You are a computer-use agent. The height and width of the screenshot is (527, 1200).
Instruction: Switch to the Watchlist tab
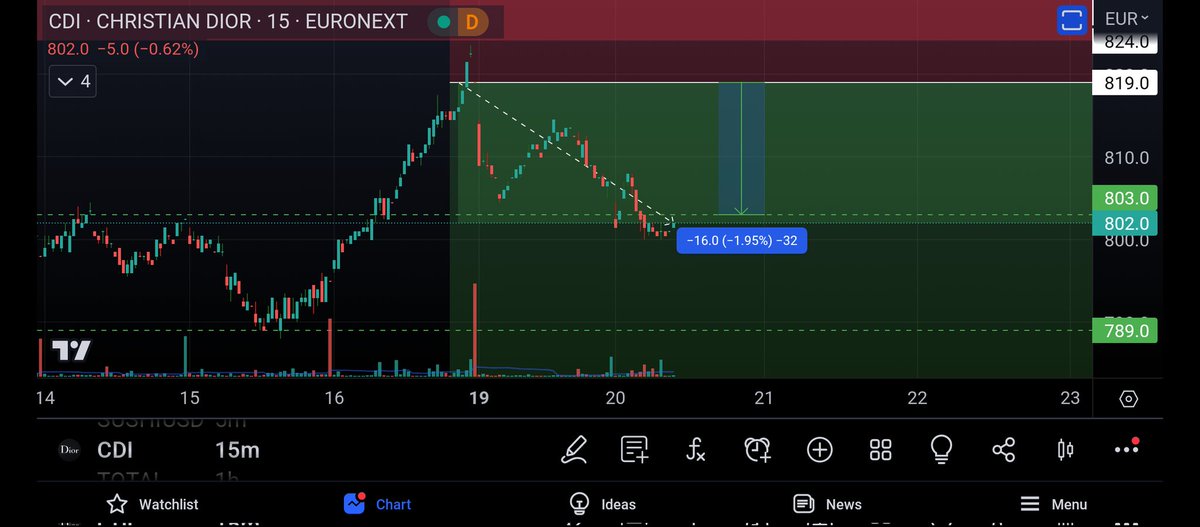tap(153, 504)
